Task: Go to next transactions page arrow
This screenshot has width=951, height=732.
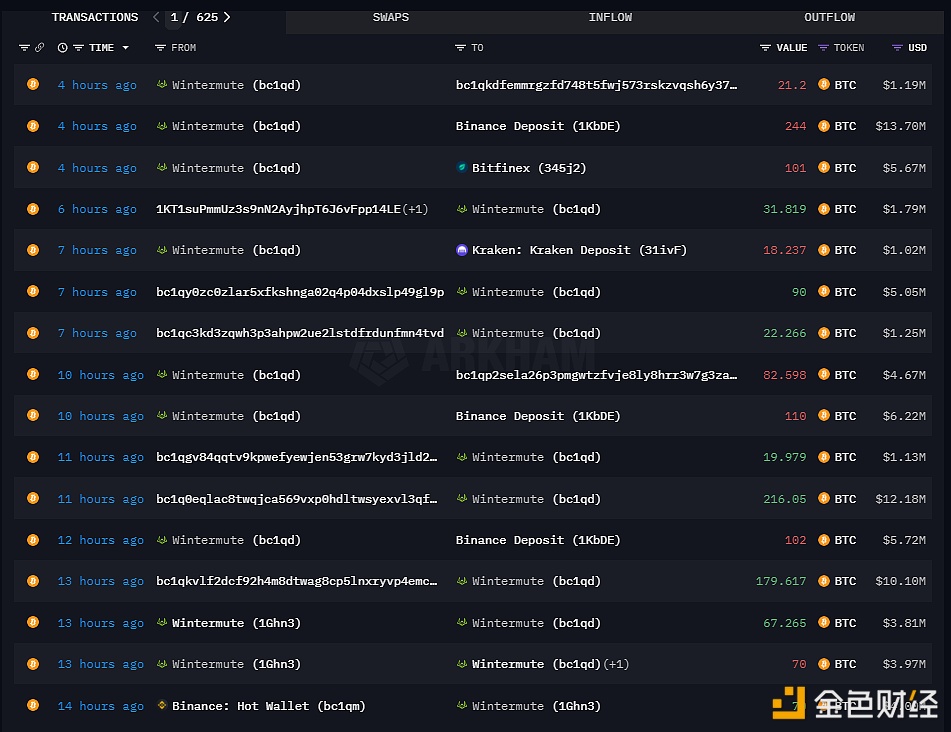Action: (227, 17)
